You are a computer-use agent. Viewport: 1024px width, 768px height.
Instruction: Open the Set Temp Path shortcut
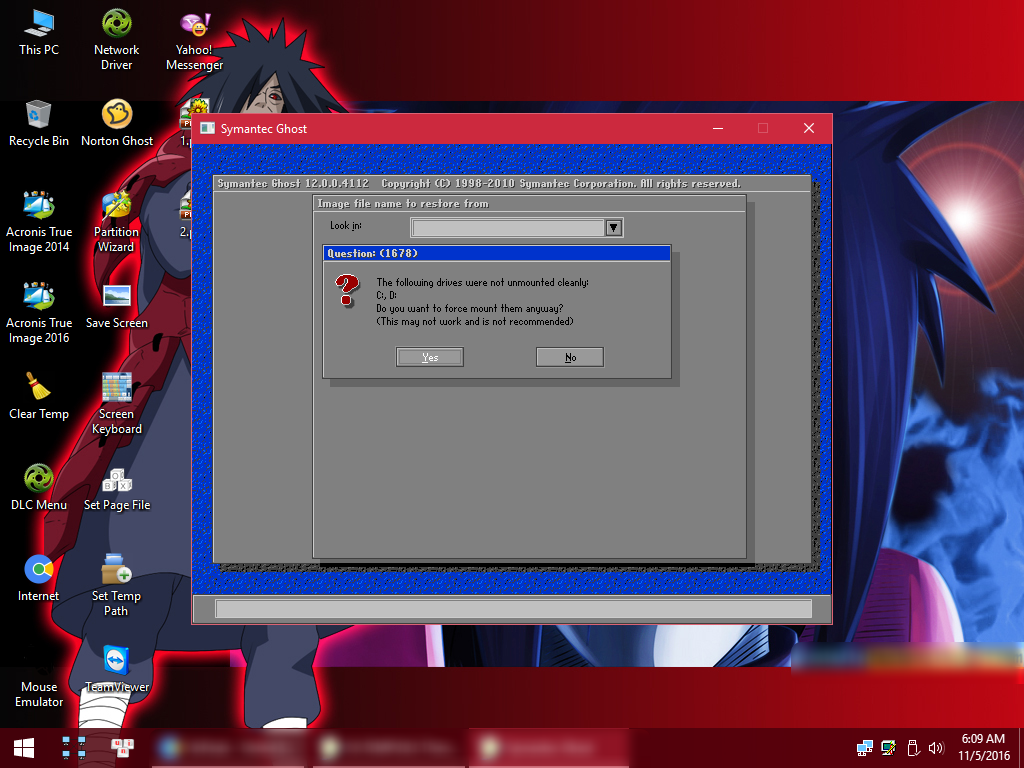[x=116, y=586]
